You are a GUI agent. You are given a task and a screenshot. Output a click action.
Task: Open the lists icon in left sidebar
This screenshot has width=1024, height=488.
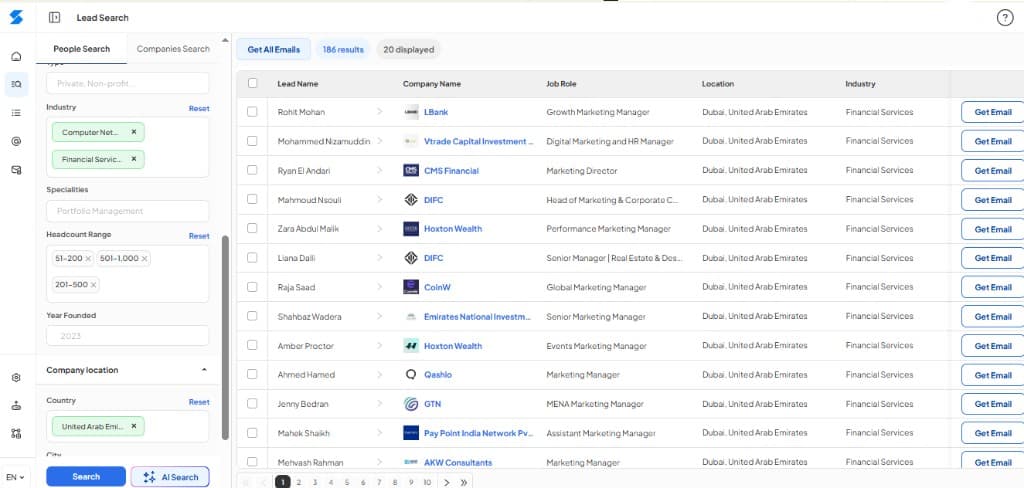click(x=17, y=113)
